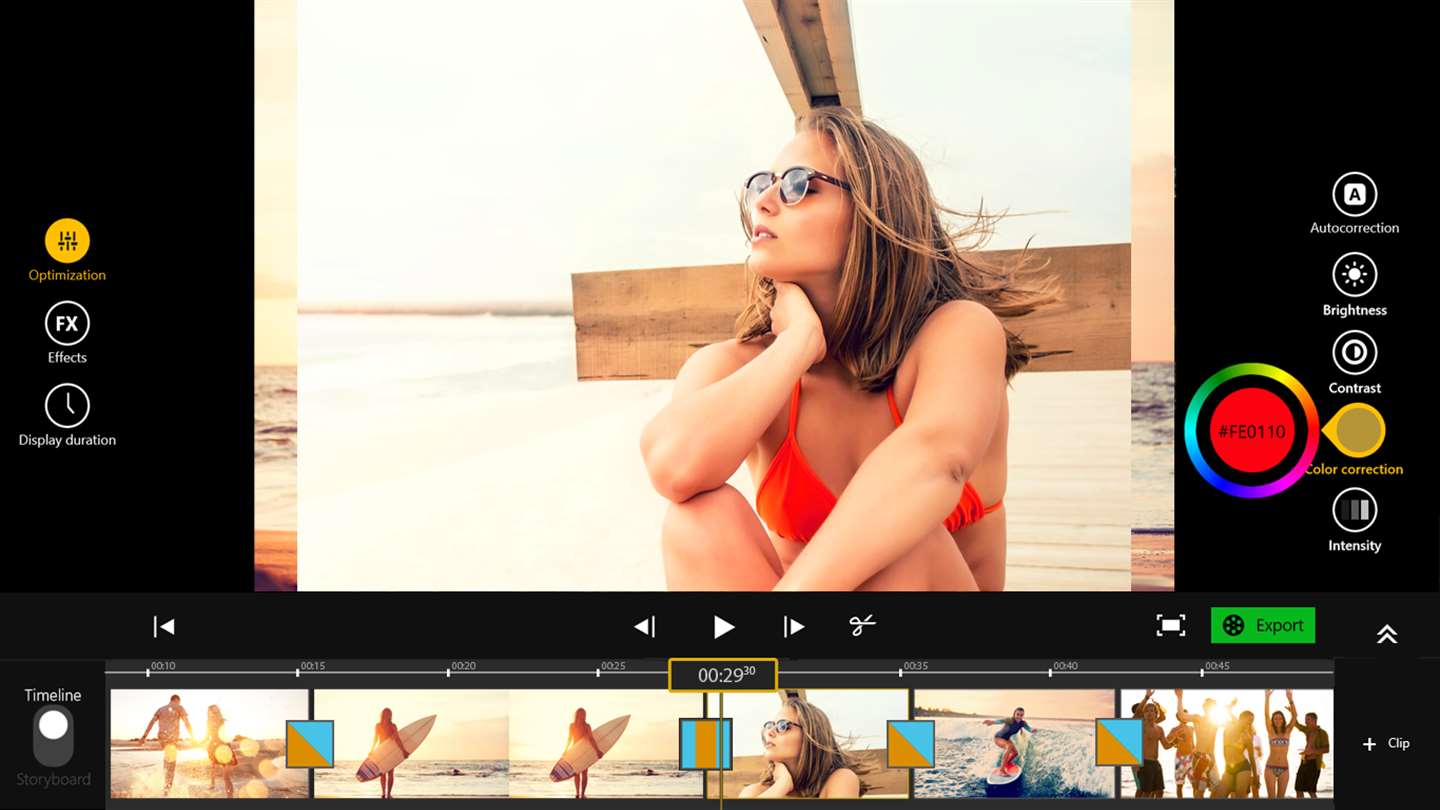This screenshot has height=810, width=1440.
Task: Open transition between couple and surfboard clips
Action: click(x=310, y=744)
